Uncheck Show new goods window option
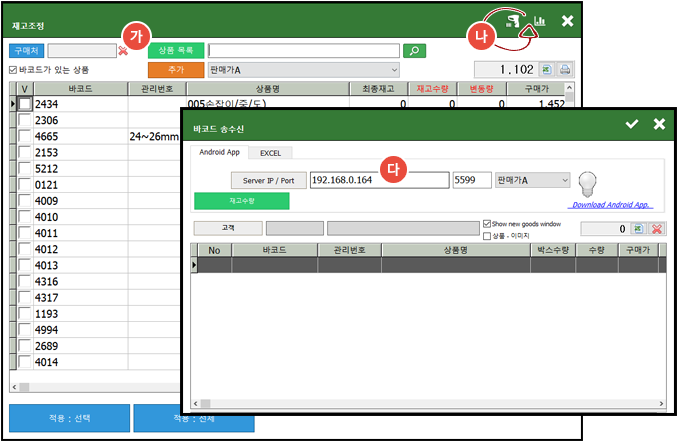This screenshot has width=680, height=444. (487, 224)
